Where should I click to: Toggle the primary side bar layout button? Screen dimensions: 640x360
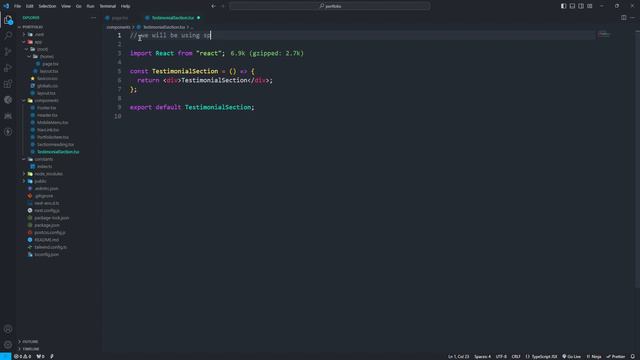coord(563,6)
